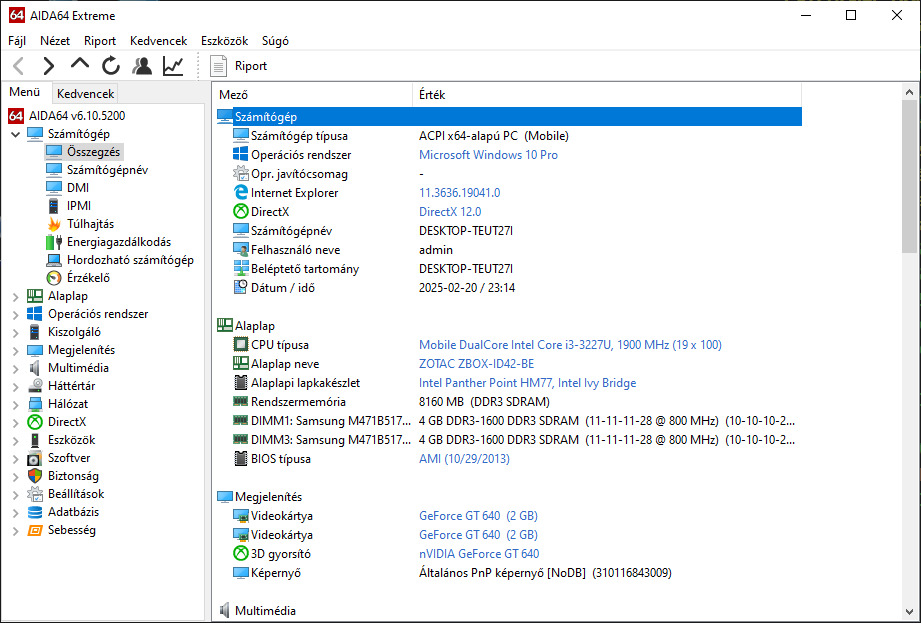This screenshot has width=921, height=623.
Task: Open the Eszközök menu
Action: pyautogui.click(x=224, y=41)
